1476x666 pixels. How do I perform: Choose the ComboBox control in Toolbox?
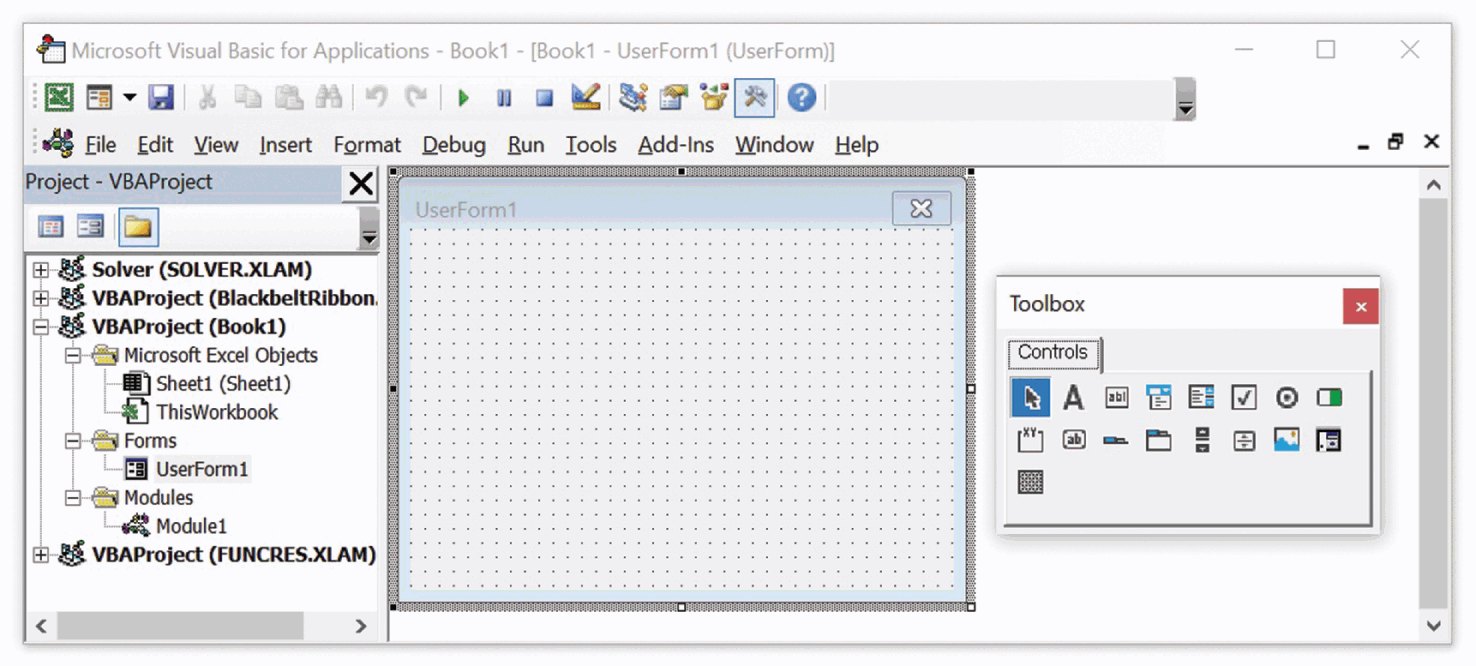pyautogui.click(x=1159, y=398)
